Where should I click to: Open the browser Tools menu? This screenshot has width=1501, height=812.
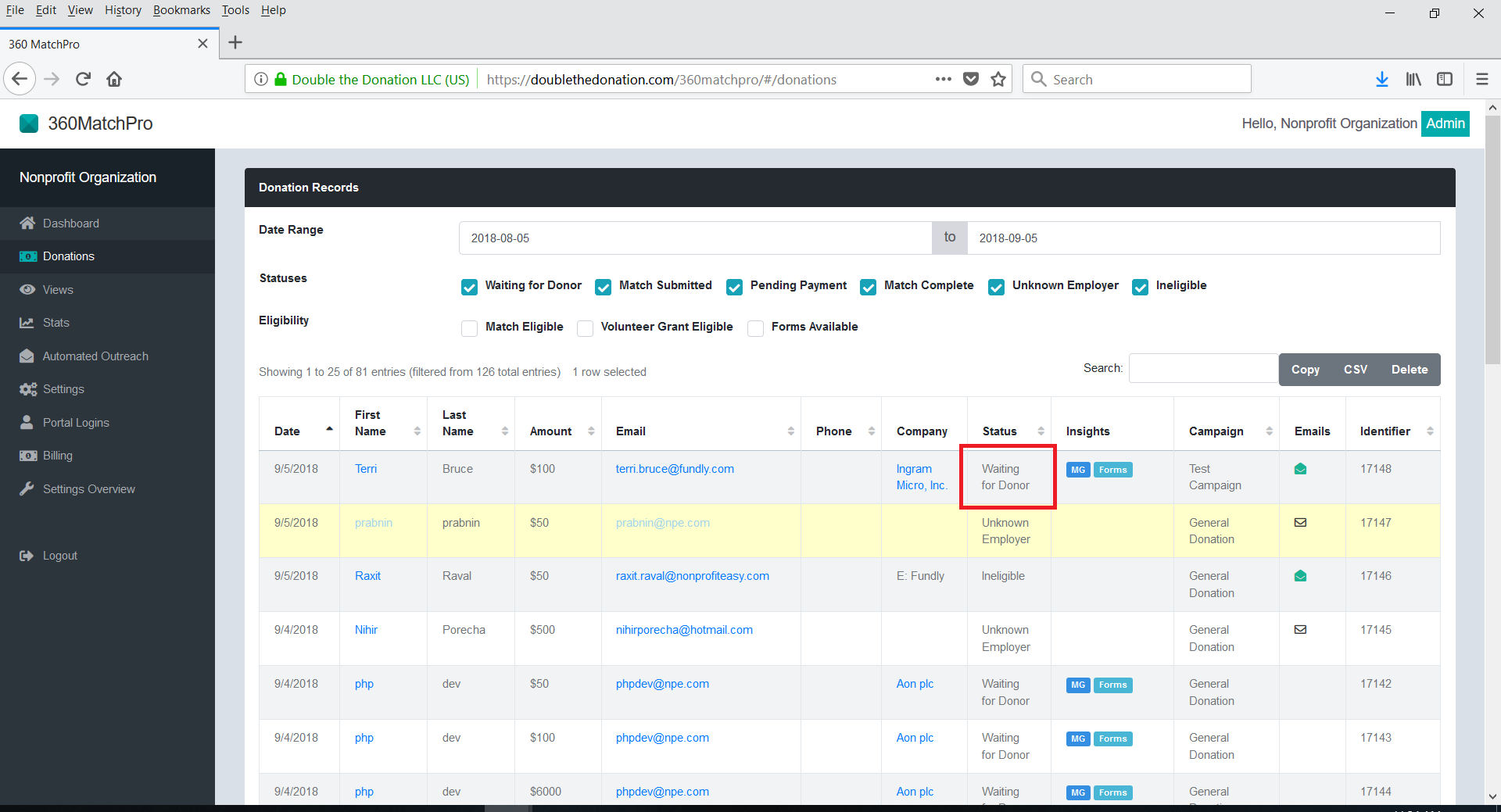pos(235,10)
